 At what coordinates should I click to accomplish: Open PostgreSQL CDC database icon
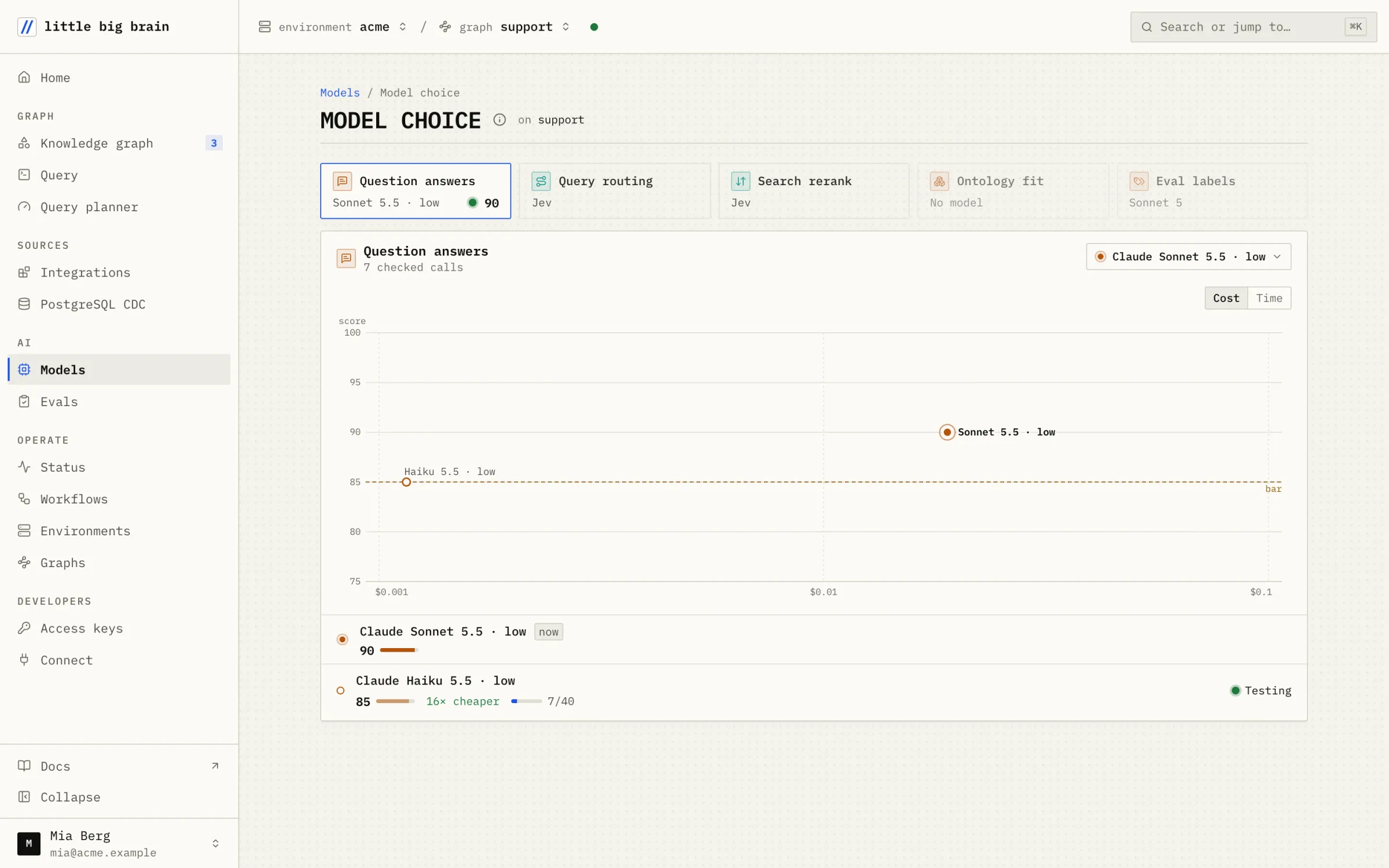pyautogui.click(x=24, y=304)
